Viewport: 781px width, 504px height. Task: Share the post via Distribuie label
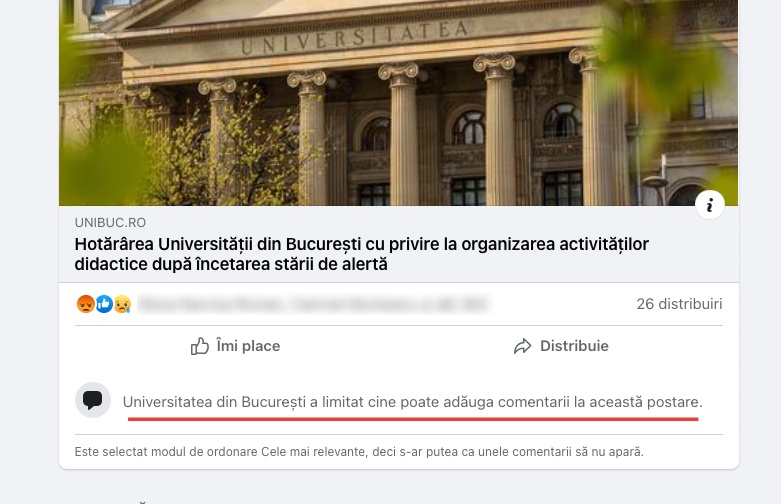[x=574, y=346]
